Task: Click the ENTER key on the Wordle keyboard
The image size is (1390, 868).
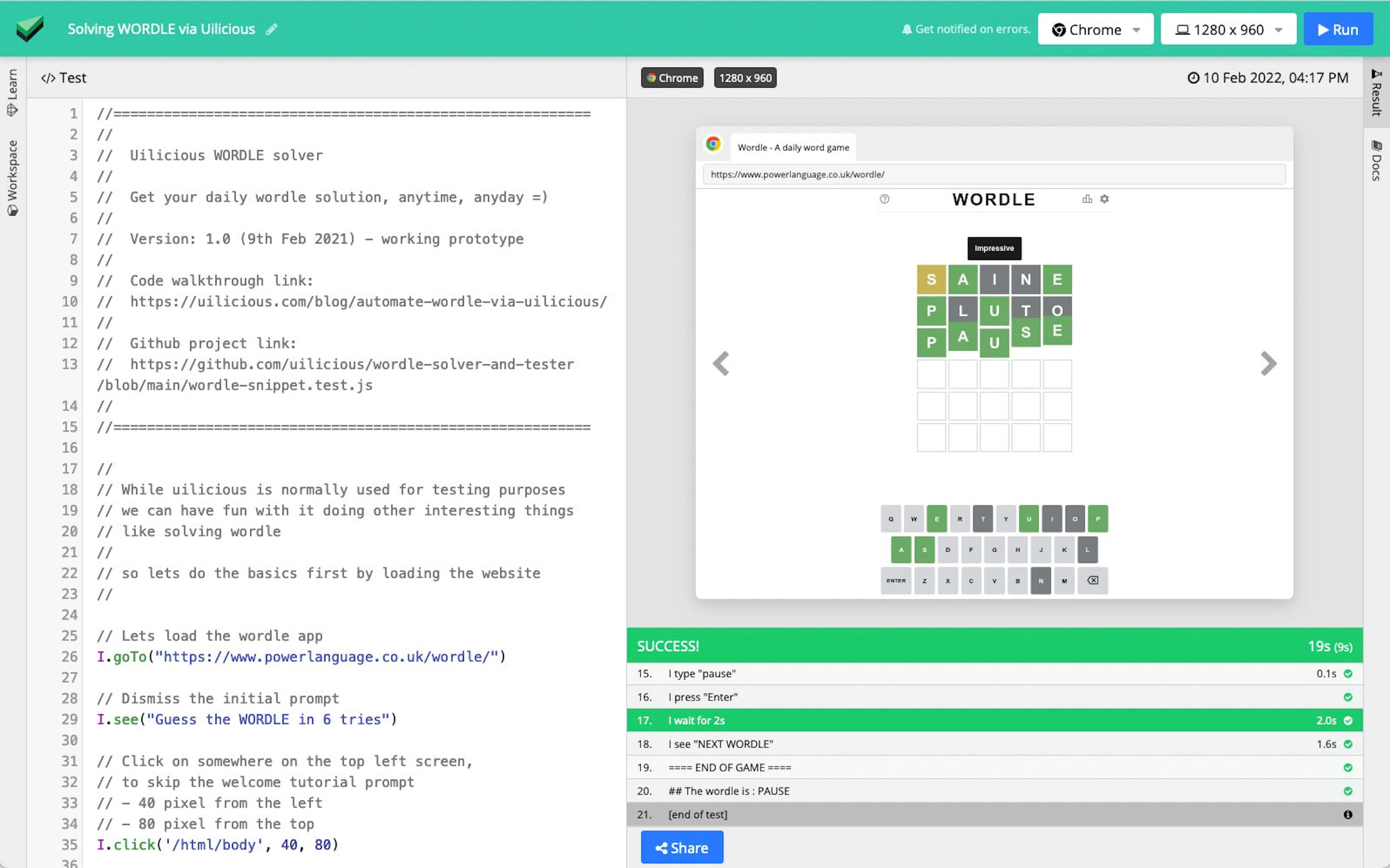Action: pyautogui.click(x=896, y=580)
